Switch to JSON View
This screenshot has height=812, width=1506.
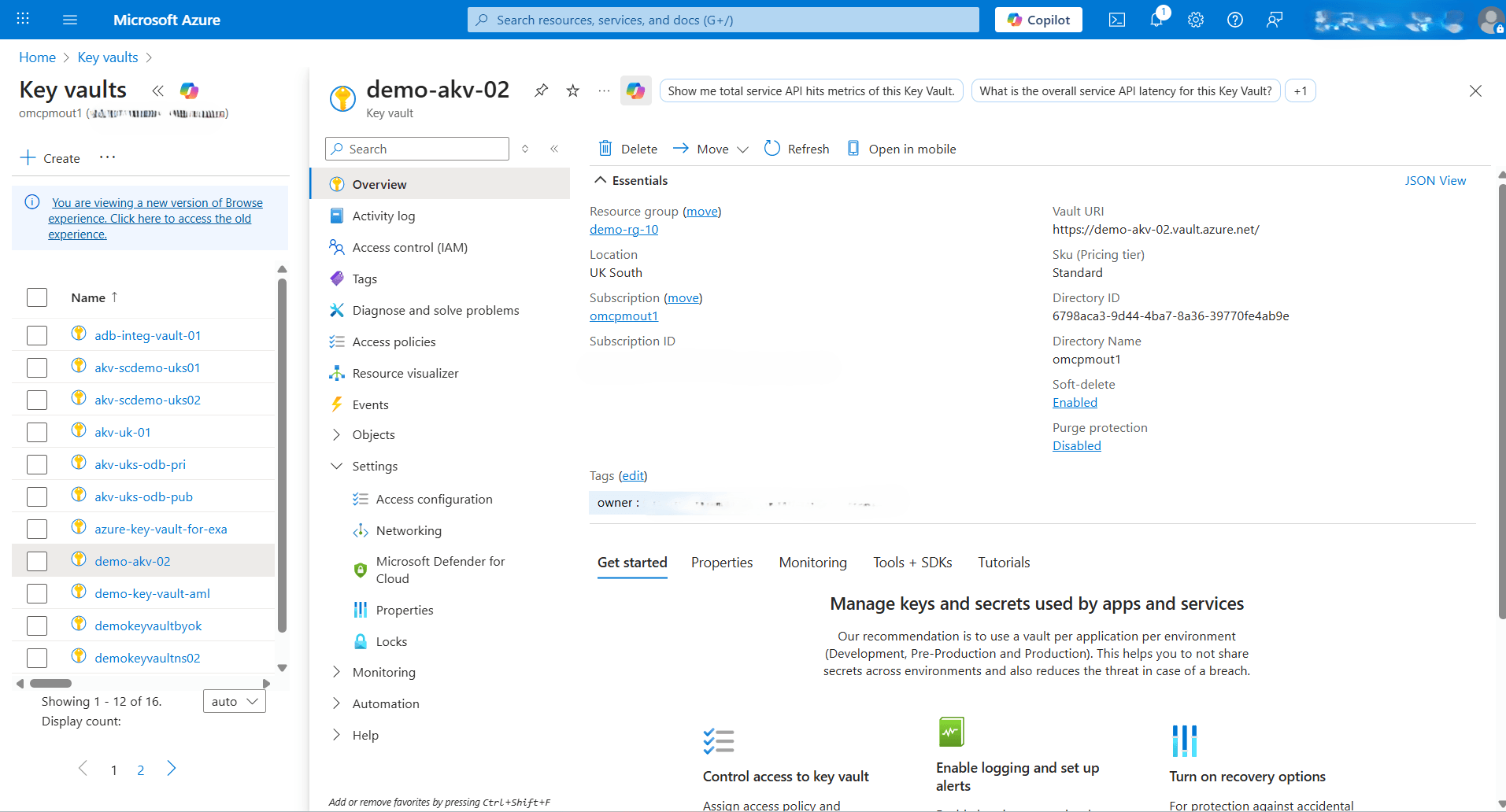click(1435, 180)
